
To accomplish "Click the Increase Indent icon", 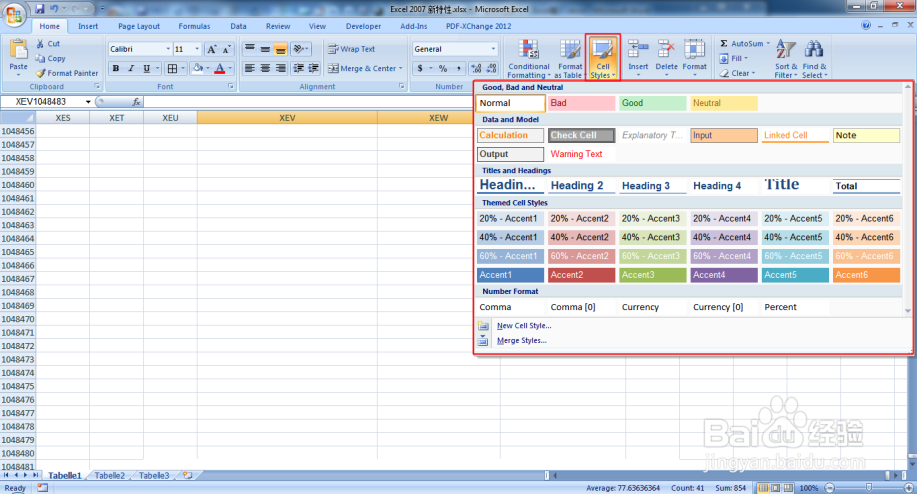I will [x=313, y=68].
